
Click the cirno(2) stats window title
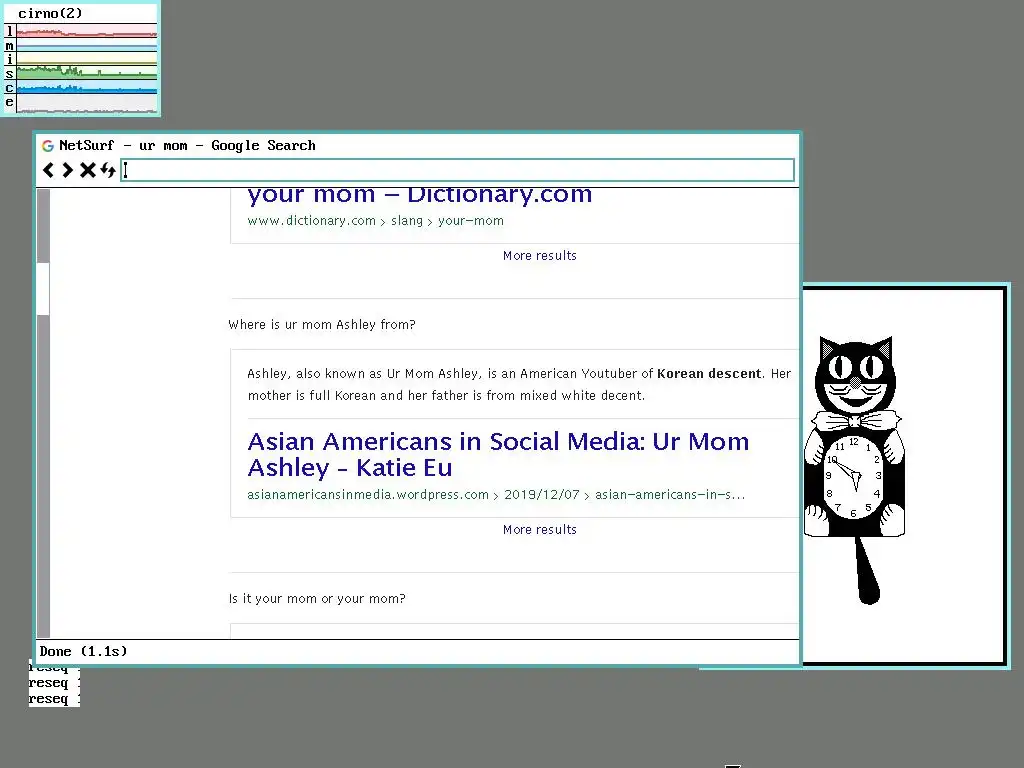pos(50,13)
